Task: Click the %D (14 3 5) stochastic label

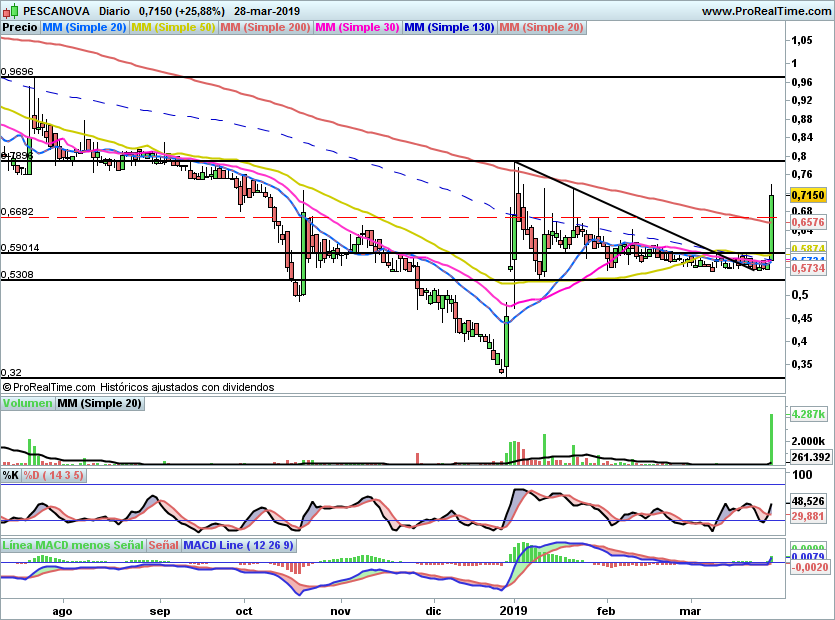Action: (x=53, y=475)
